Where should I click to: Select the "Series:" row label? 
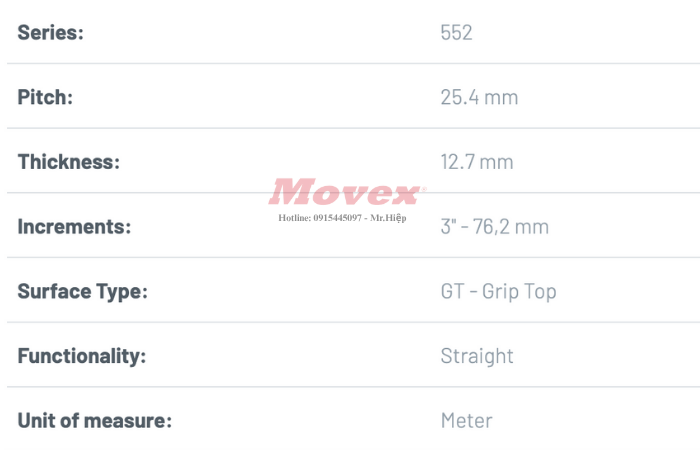pos(50,33)
